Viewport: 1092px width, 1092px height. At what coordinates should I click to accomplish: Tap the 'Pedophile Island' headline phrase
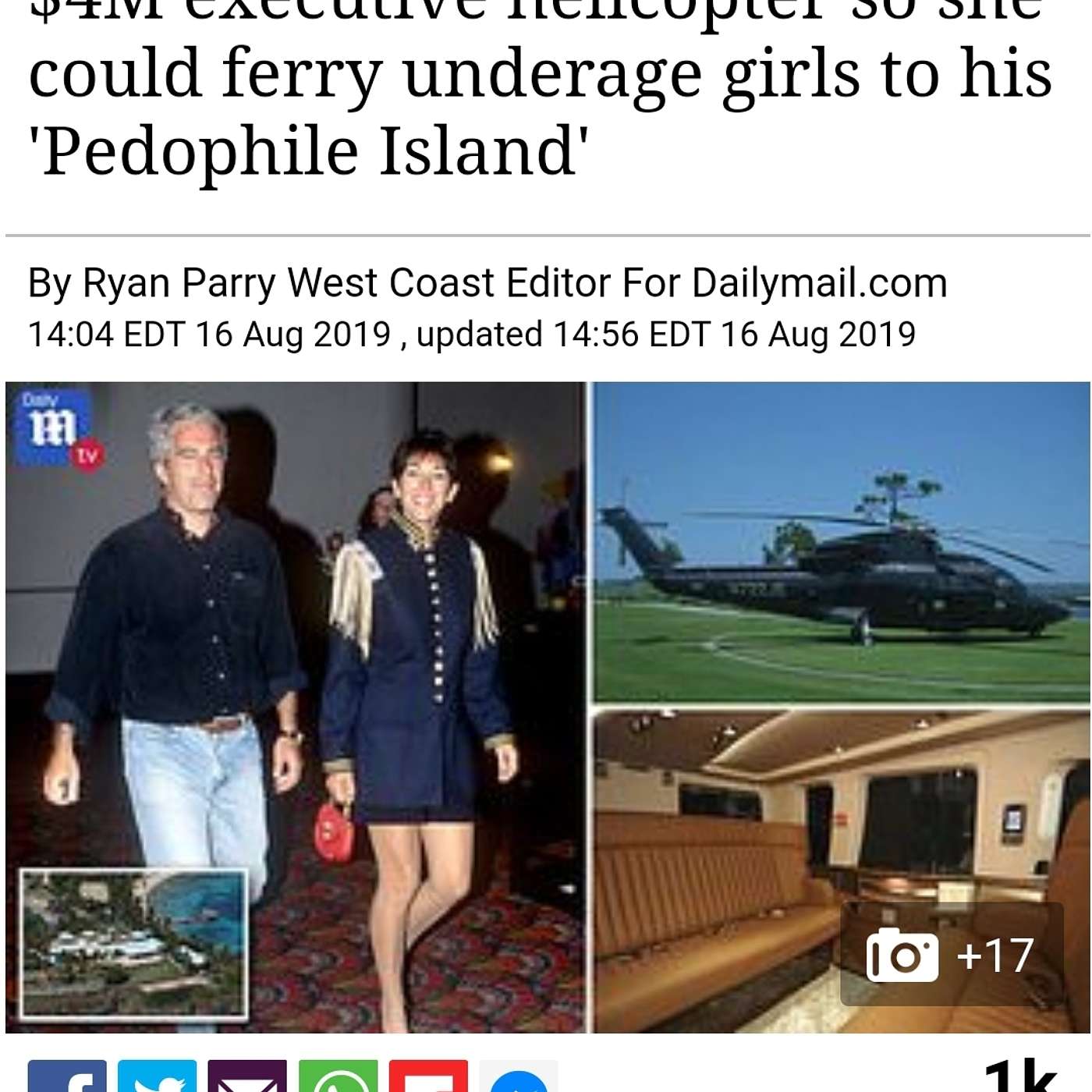click(x=308, y=151)
